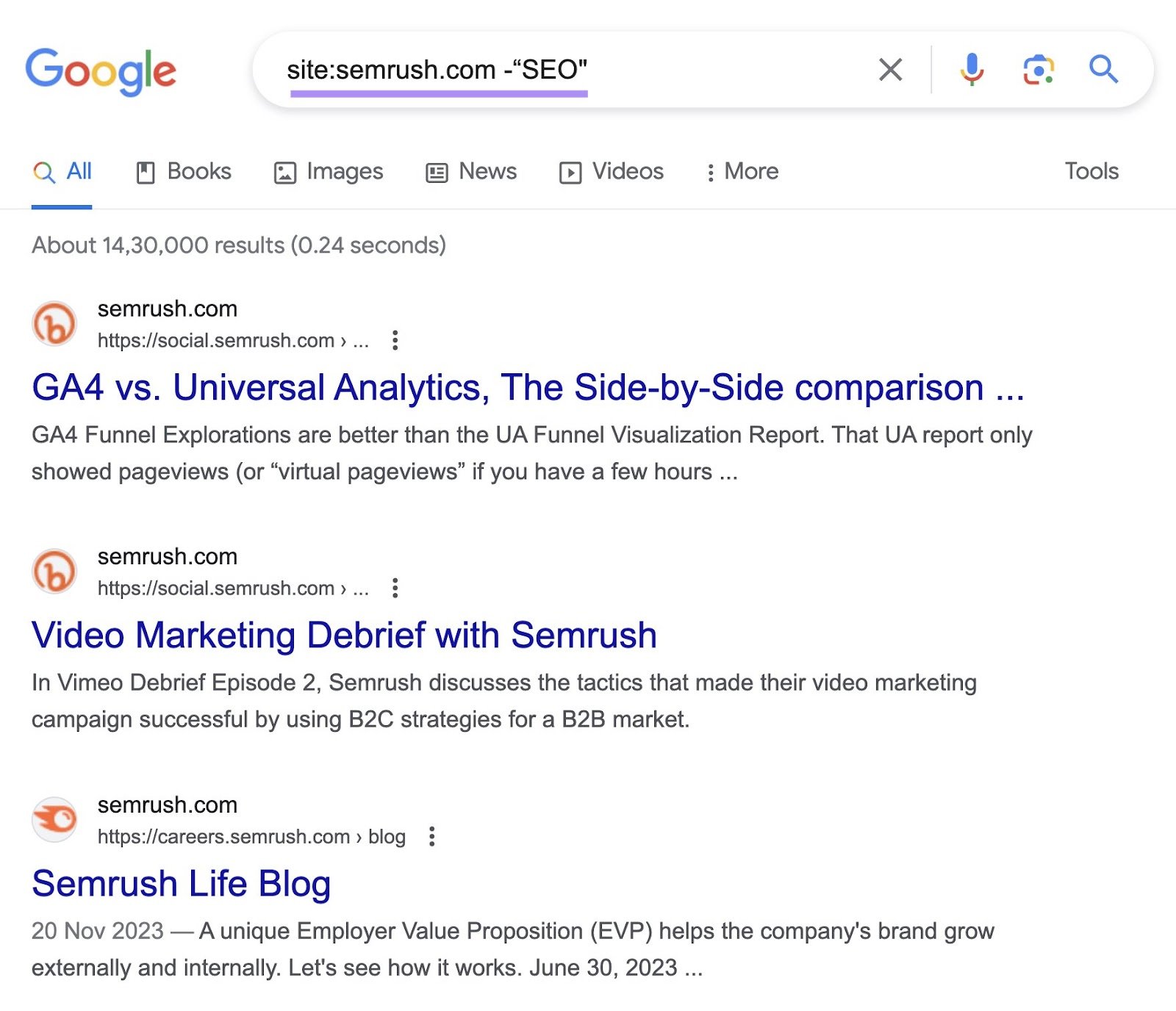Click the social.semrush.com favicon on first result

pos(54,323)
